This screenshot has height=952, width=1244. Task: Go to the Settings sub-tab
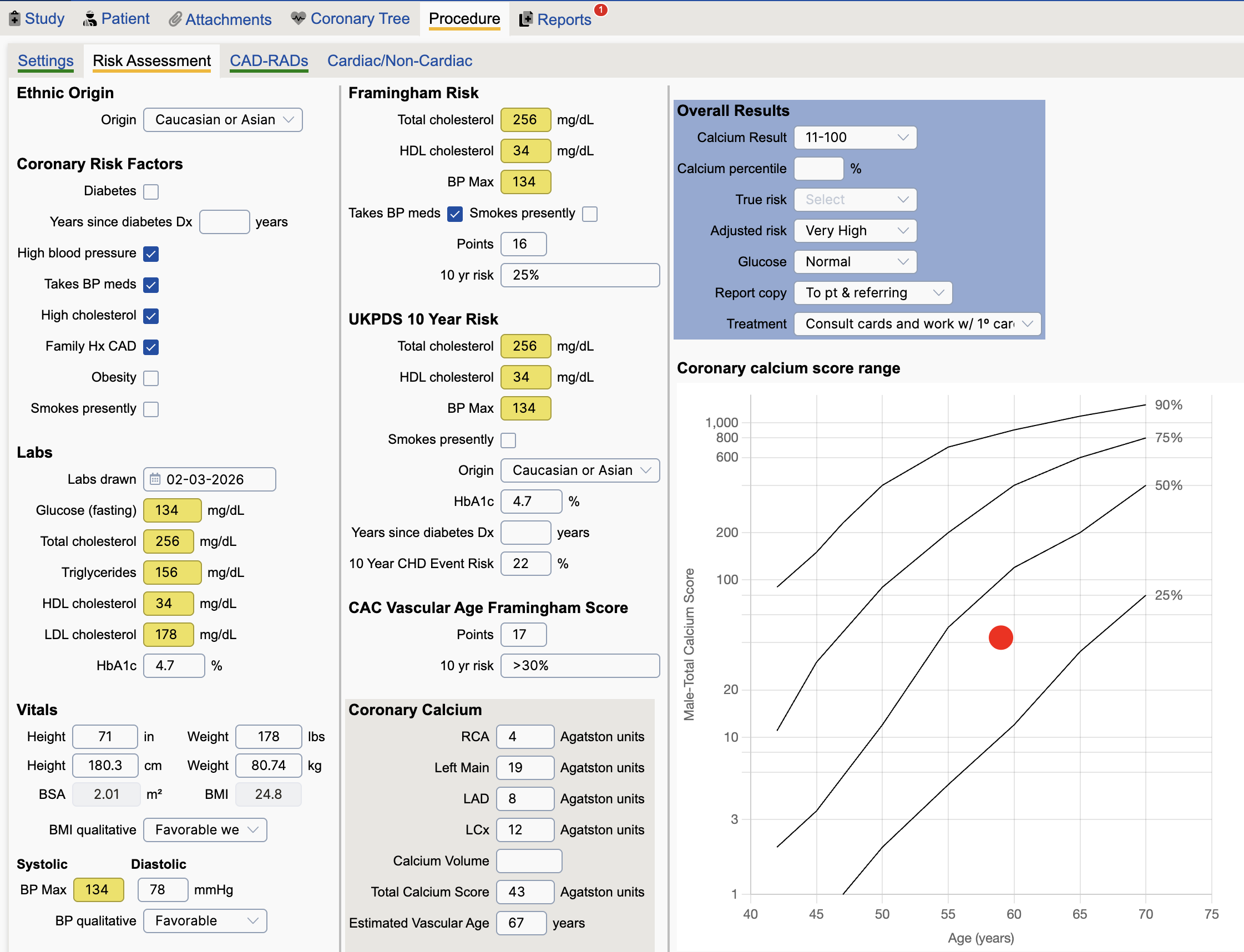coord(45,60)
